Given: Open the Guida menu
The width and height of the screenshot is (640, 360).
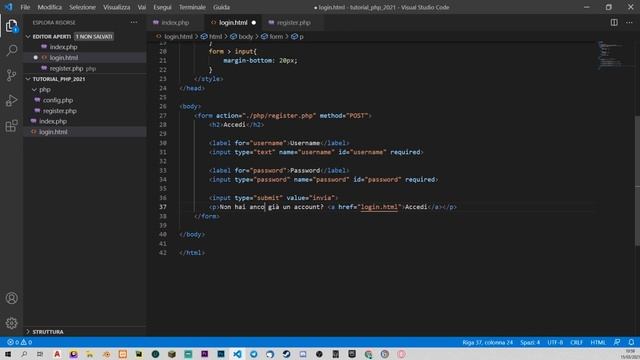Looking at the screenshot, I should coord(221,7).
